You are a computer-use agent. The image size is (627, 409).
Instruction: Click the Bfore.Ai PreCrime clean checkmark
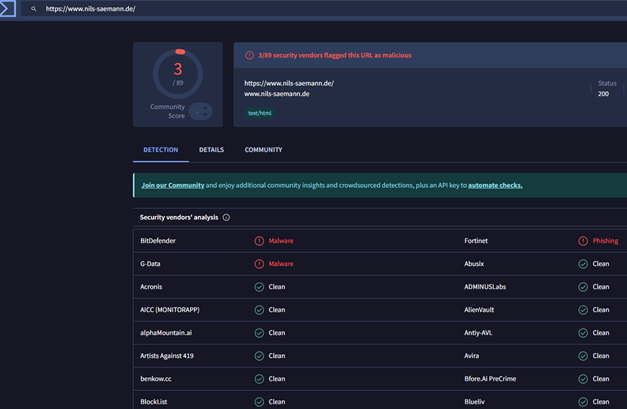pyautogui.click(x=583, y=379)
